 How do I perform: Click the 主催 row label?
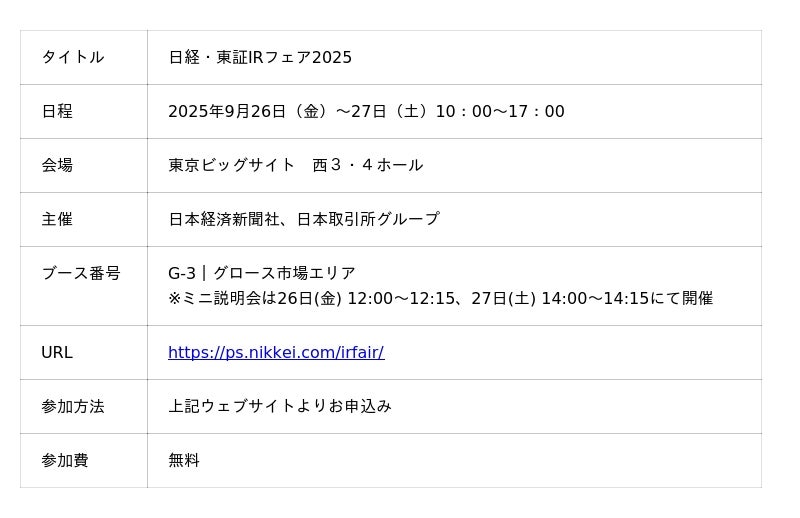57,220
